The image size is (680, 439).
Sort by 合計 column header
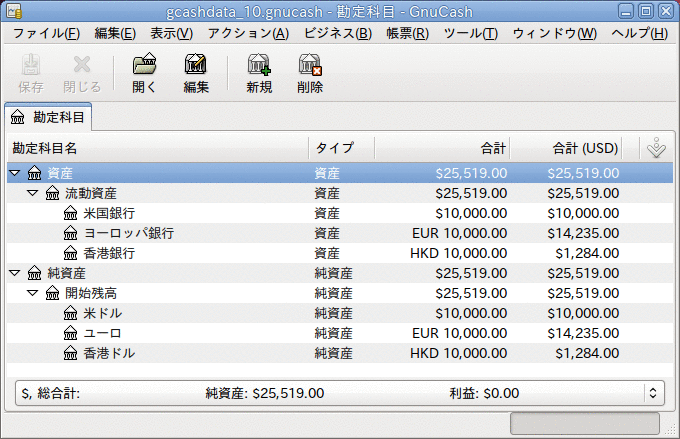pos(442,148)
